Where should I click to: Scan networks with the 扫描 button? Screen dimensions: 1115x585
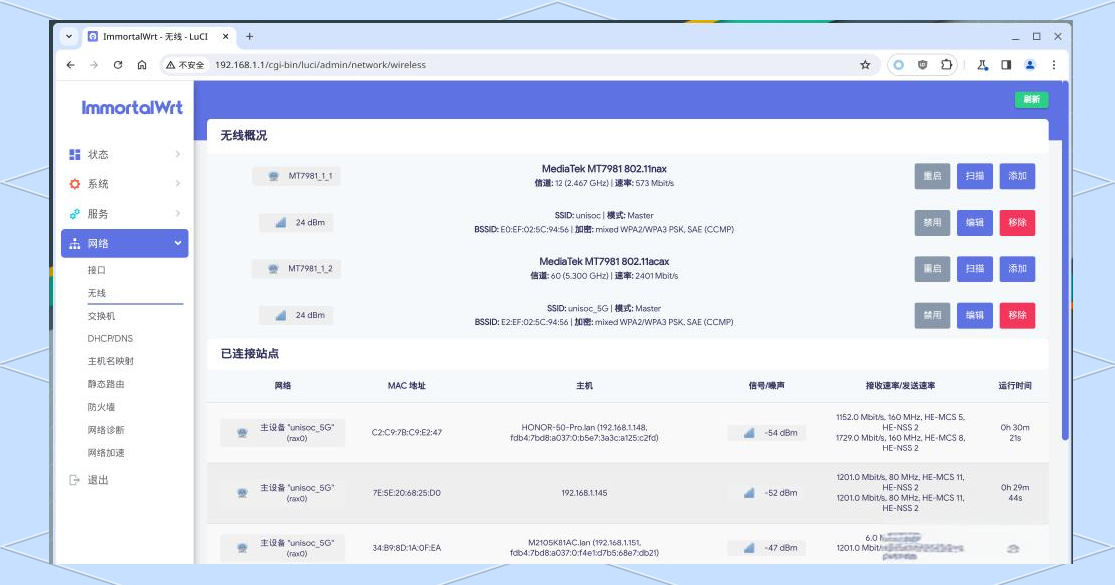[x=975, y=176]
